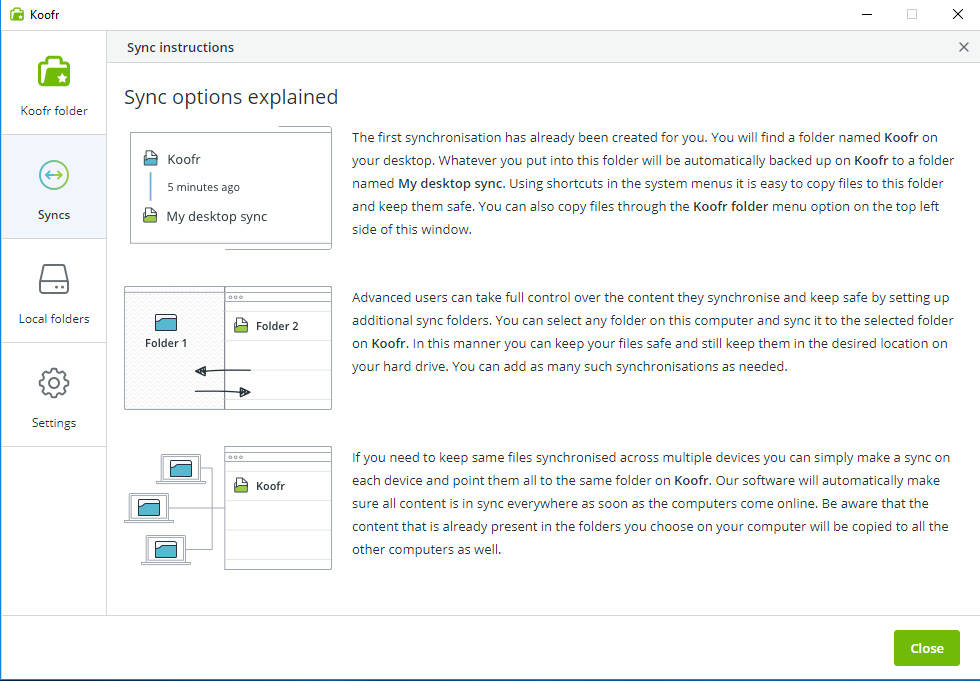
Task: Click the 'Sync options explained' heading
Action: point(231,97)
